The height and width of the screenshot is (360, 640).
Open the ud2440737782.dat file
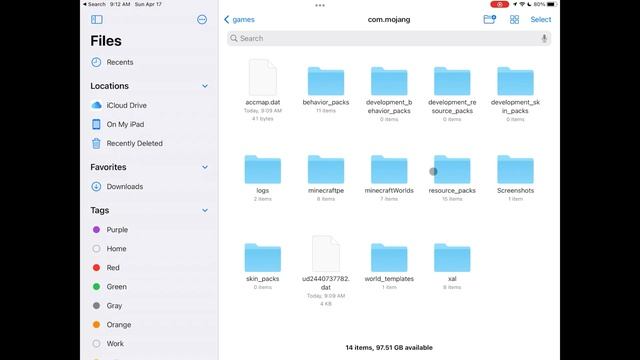coord(326,254)
